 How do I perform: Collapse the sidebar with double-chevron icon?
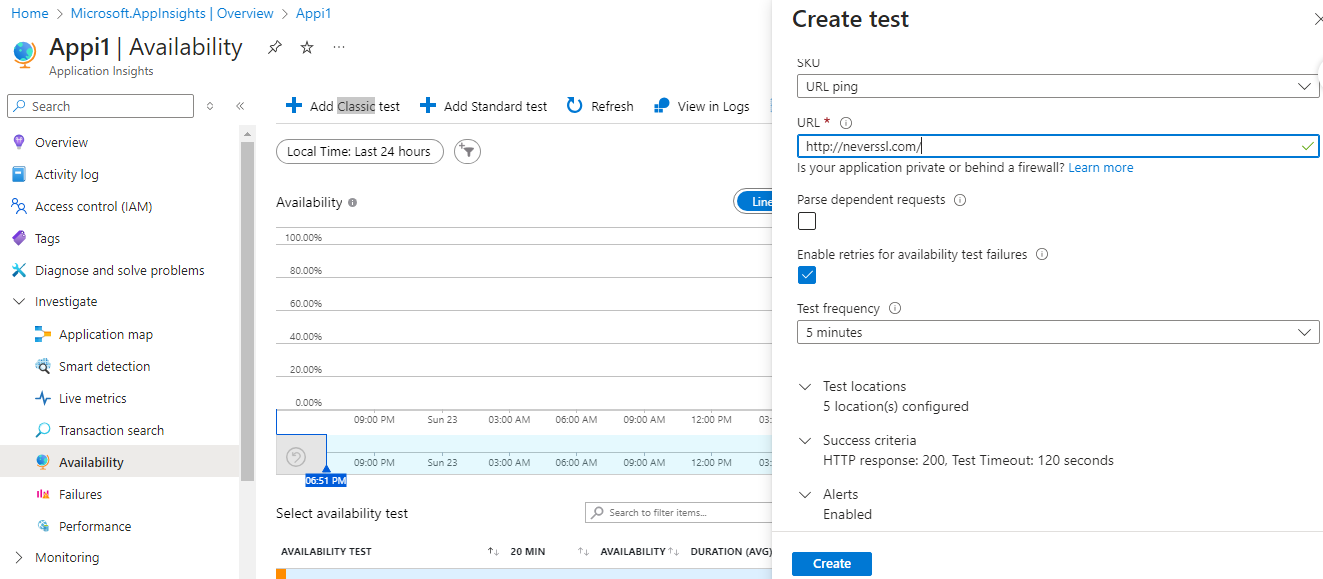click(x=240, y=106)
